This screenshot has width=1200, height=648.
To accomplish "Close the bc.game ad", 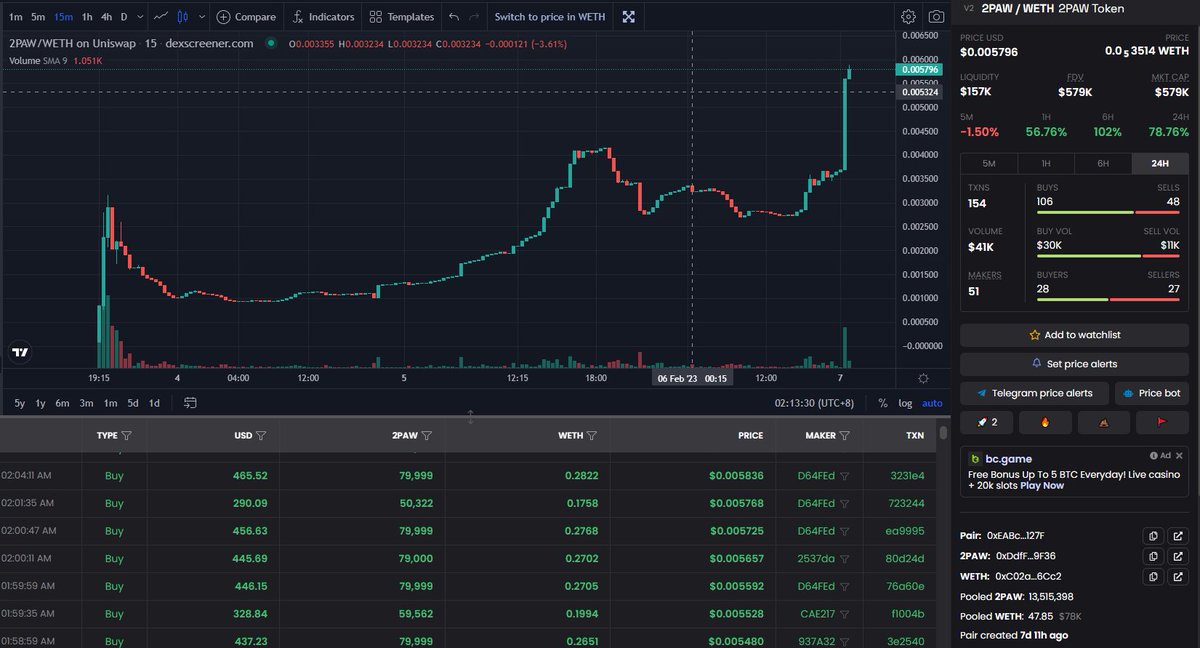I will [x=1181, y=454].
